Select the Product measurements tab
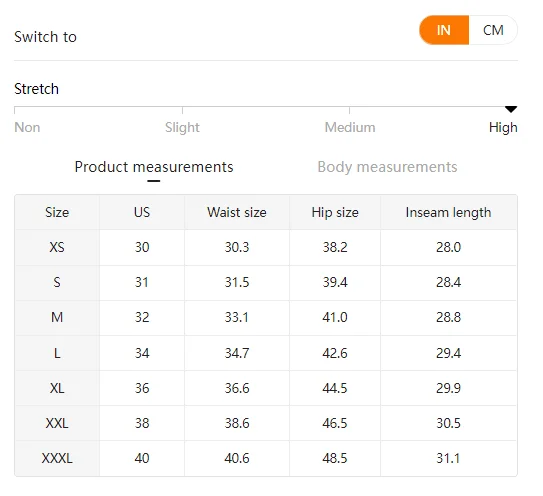Viewport: 543px width, 496px height. 154,167
